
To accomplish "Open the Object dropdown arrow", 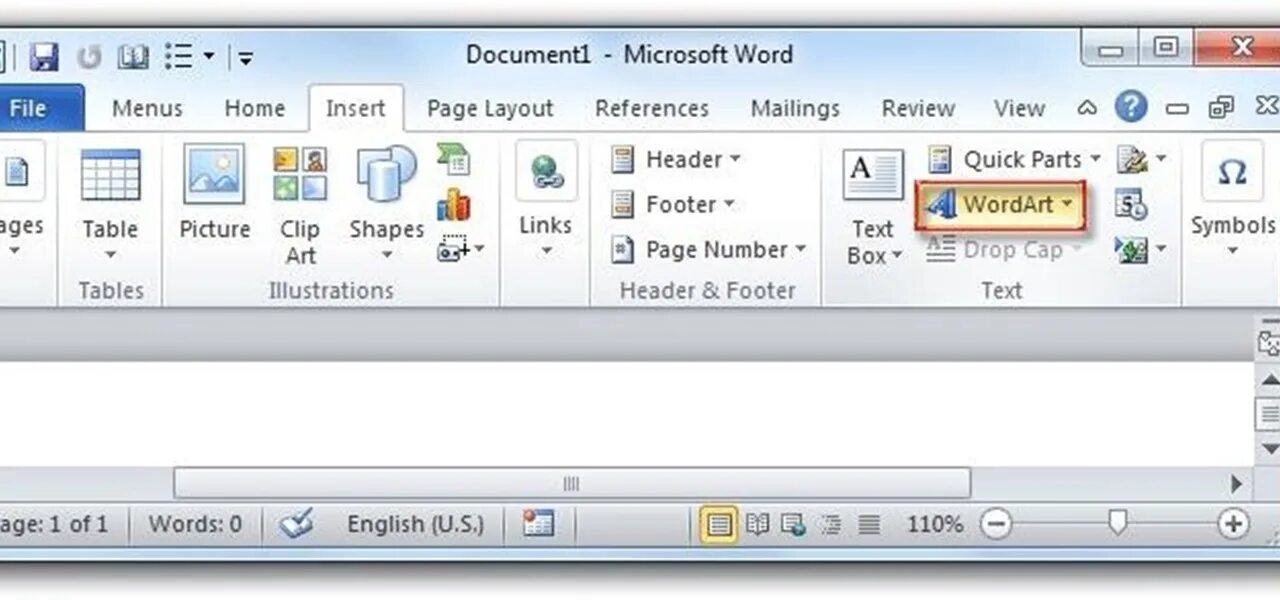I will click(x=1161, y=249).
